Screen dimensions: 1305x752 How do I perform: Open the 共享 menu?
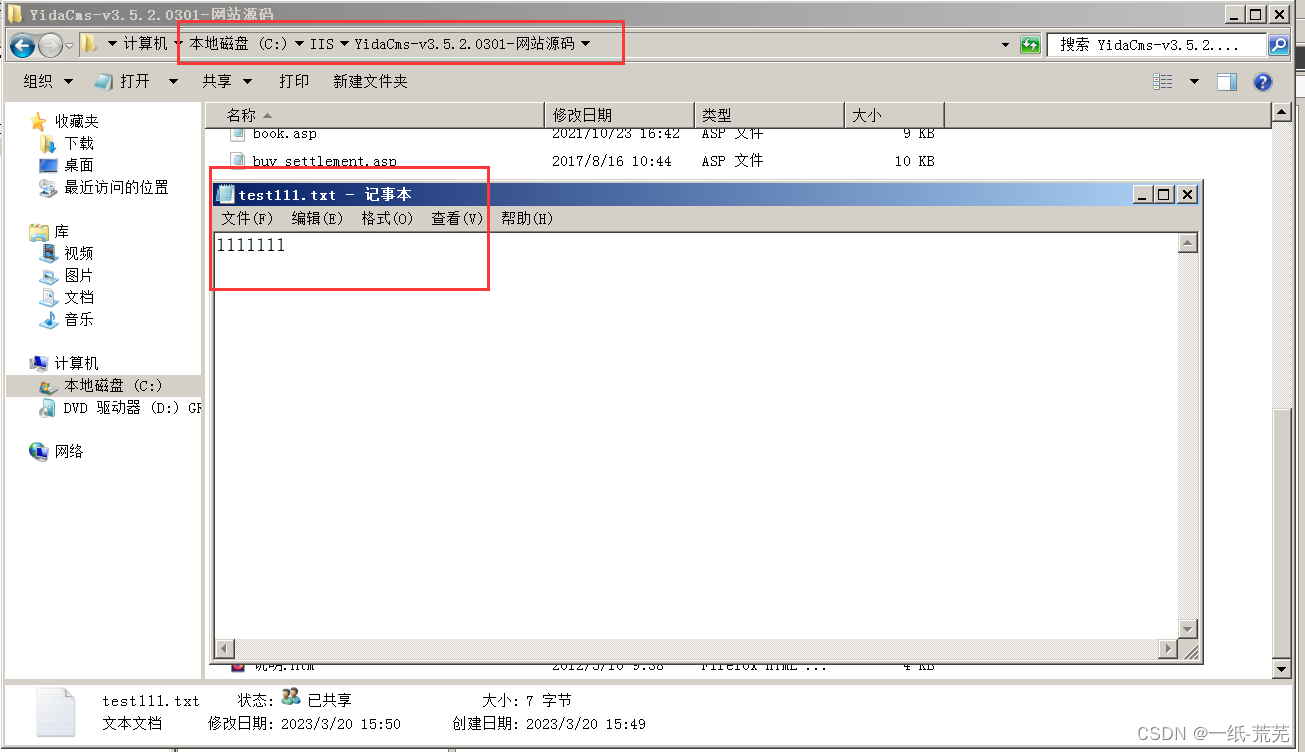(x=227, y=82)
